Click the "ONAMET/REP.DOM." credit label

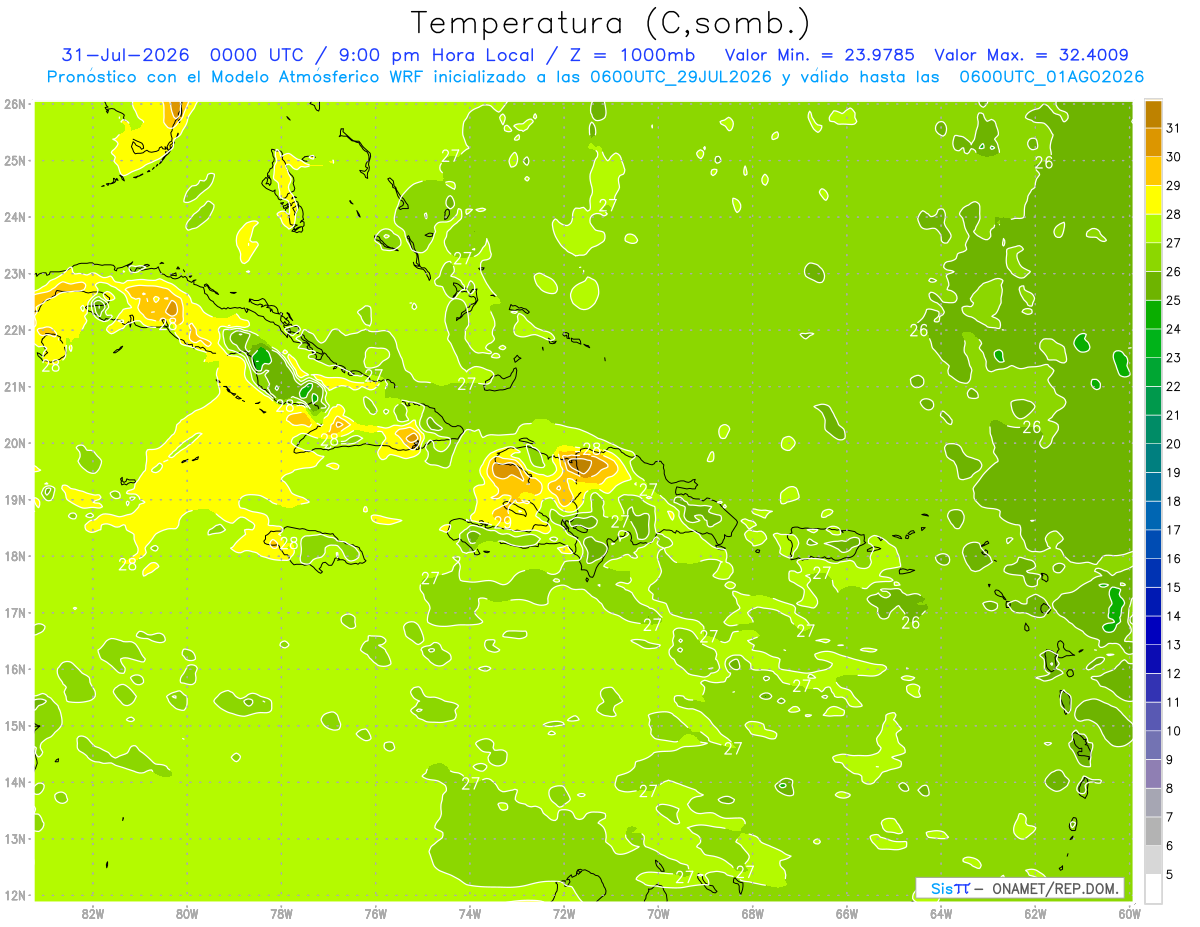(x=1056, y=888)
